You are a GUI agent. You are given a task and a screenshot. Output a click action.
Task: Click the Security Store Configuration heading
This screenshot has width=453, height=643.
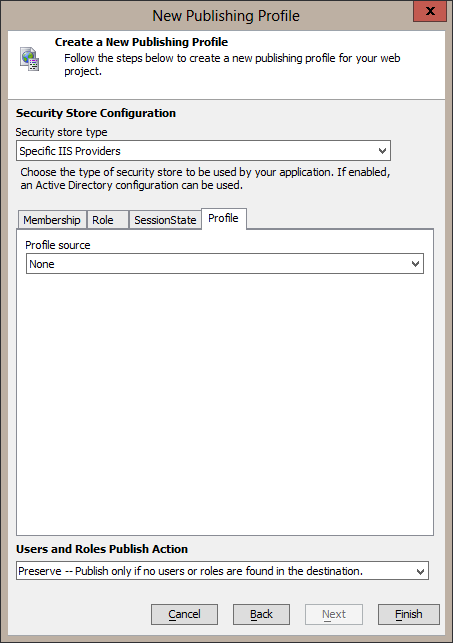pos(96,113)
